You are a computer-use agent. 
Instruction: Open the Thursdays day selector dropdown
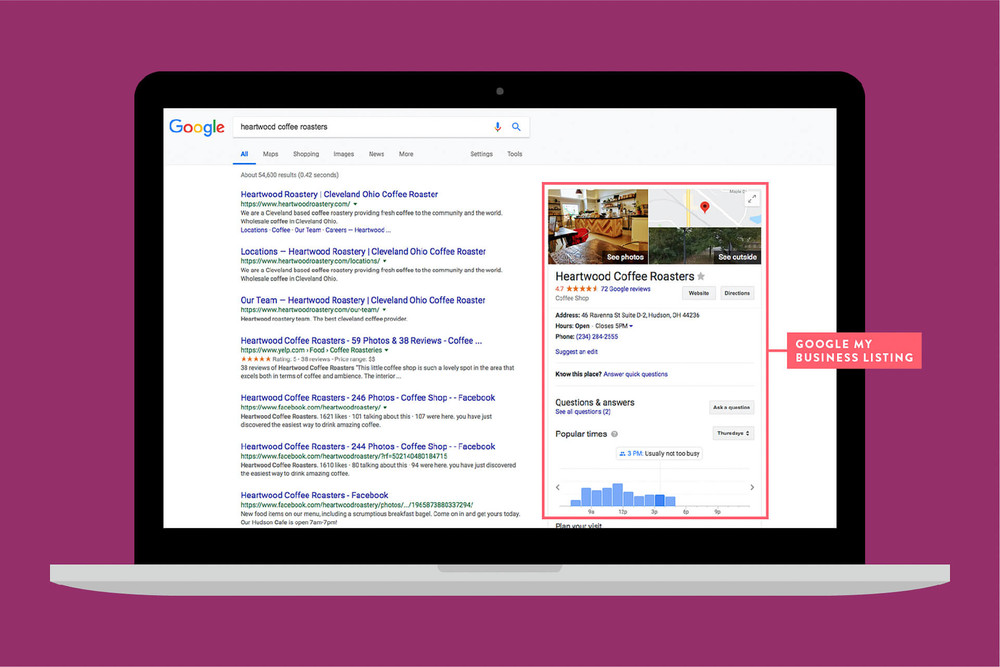point(733,434)
